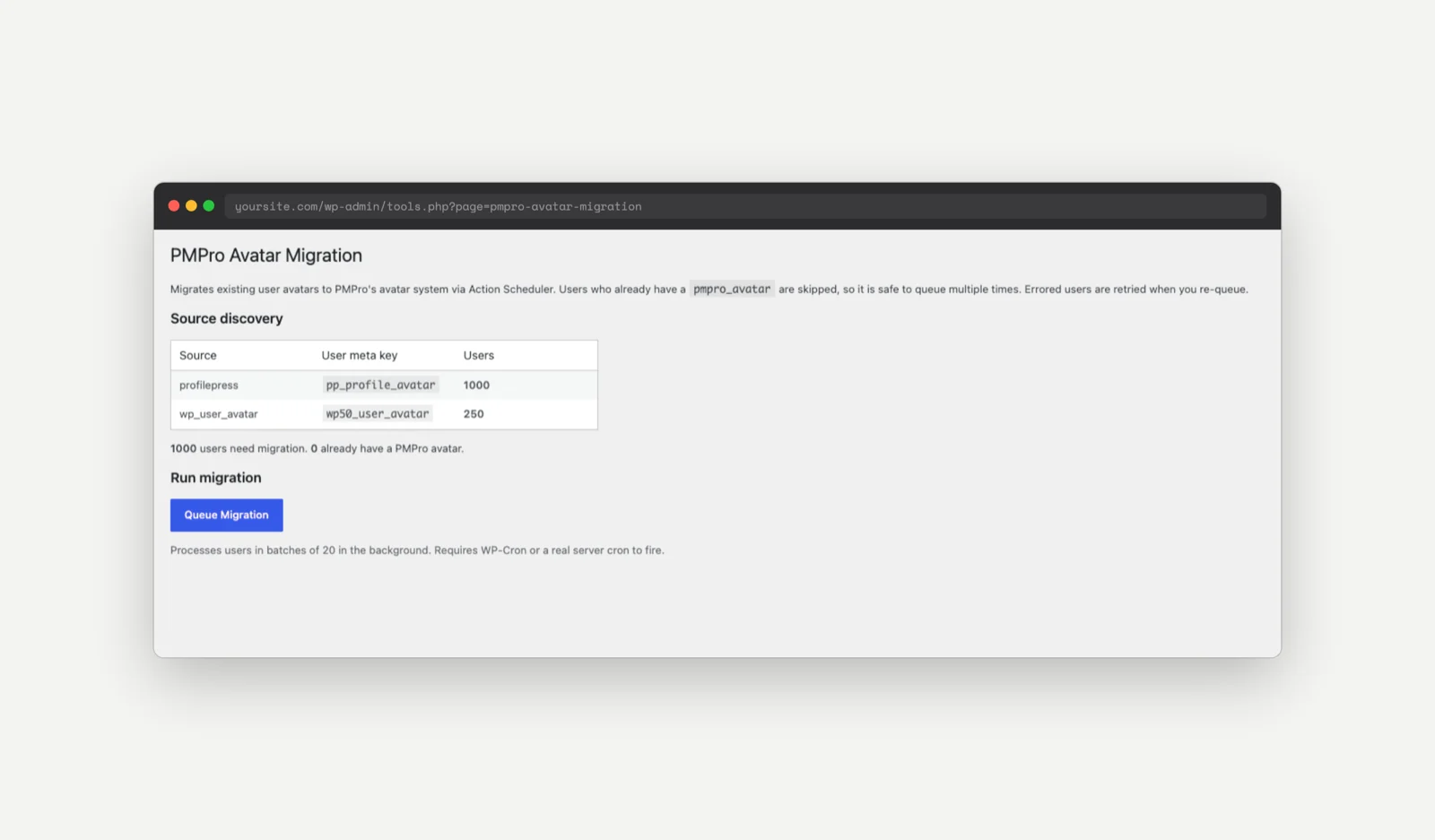Select the 'wp_user_avatar' source cell
Viewport: 1435px width, 840px height.
coord(218,414)
